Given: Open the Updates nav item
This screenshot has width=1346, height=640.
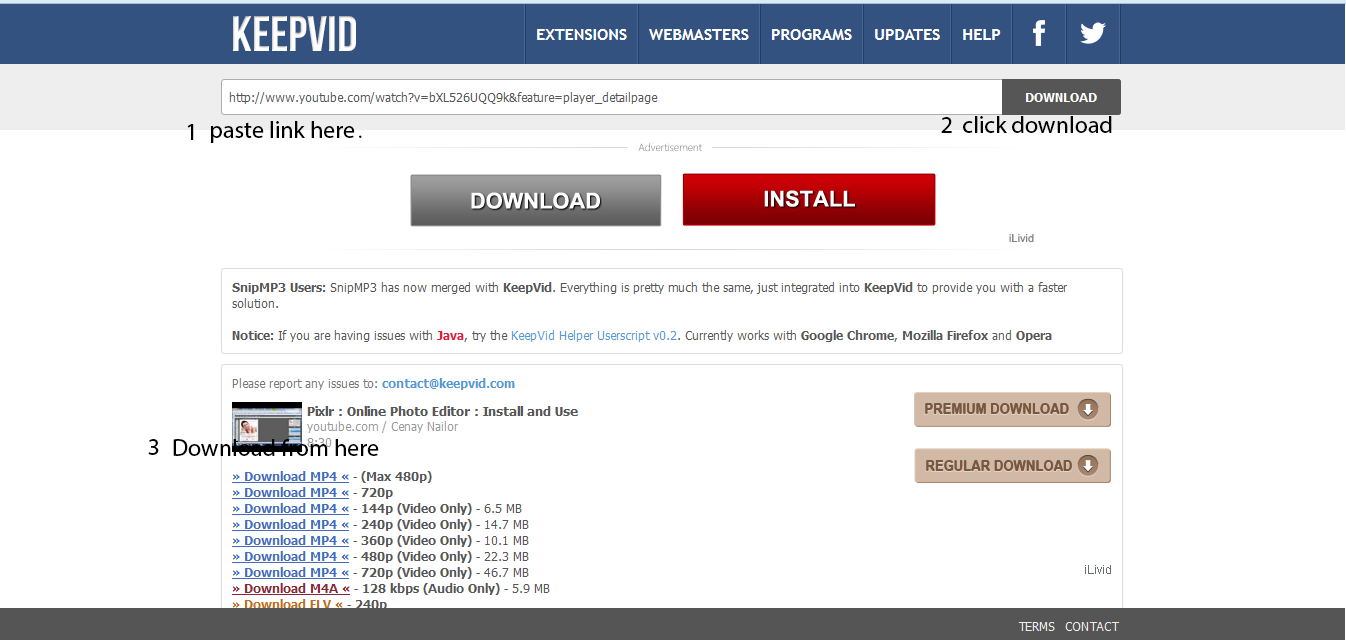Looking at the screenshot, I should 907,34.
